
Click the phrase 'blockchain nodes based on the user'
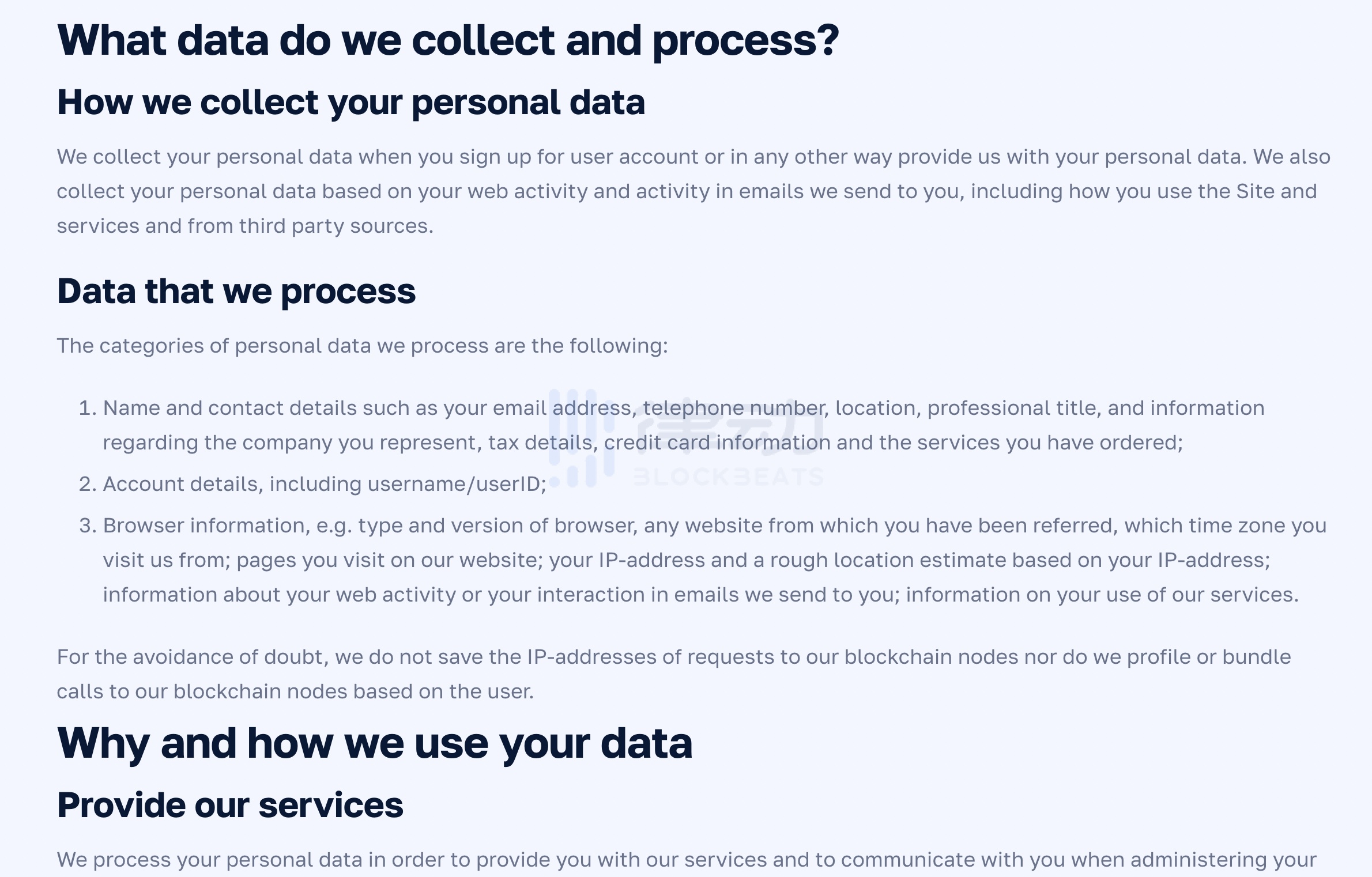pos(353,691)
